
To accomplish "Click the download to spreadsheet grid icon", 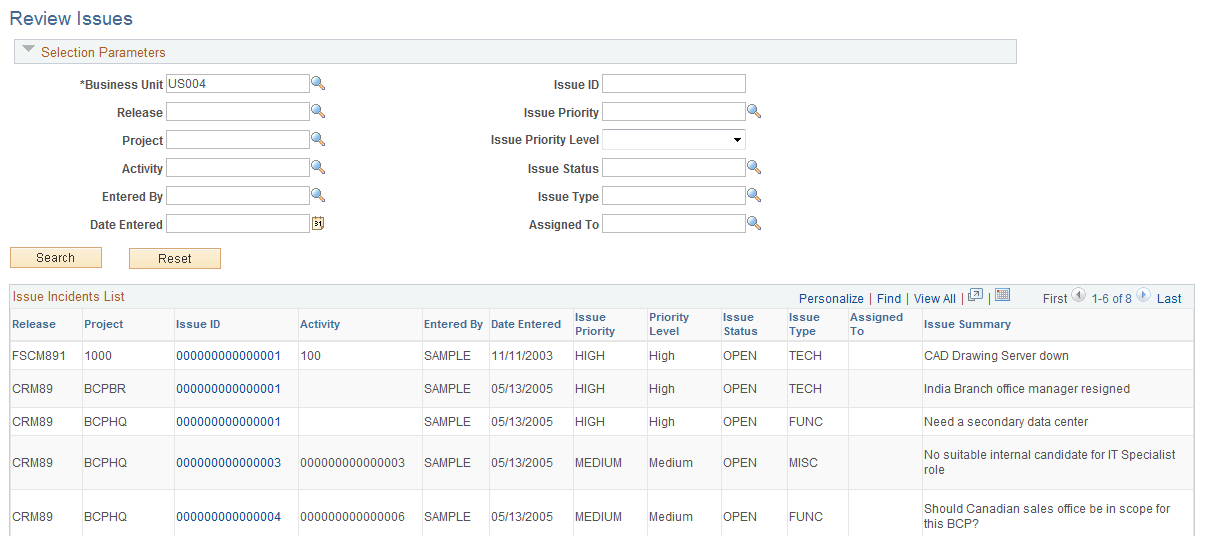I will (x=1003, y=296).
